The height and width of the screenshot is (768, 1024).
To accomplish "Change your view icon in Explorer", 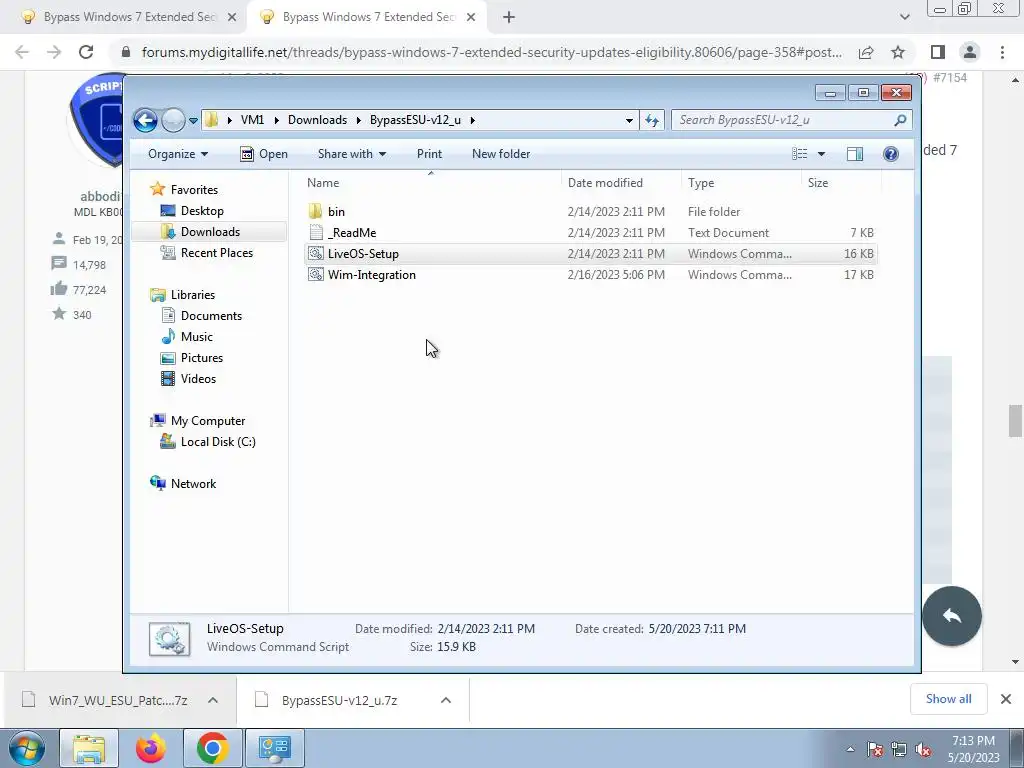I will tap(799, 154).
